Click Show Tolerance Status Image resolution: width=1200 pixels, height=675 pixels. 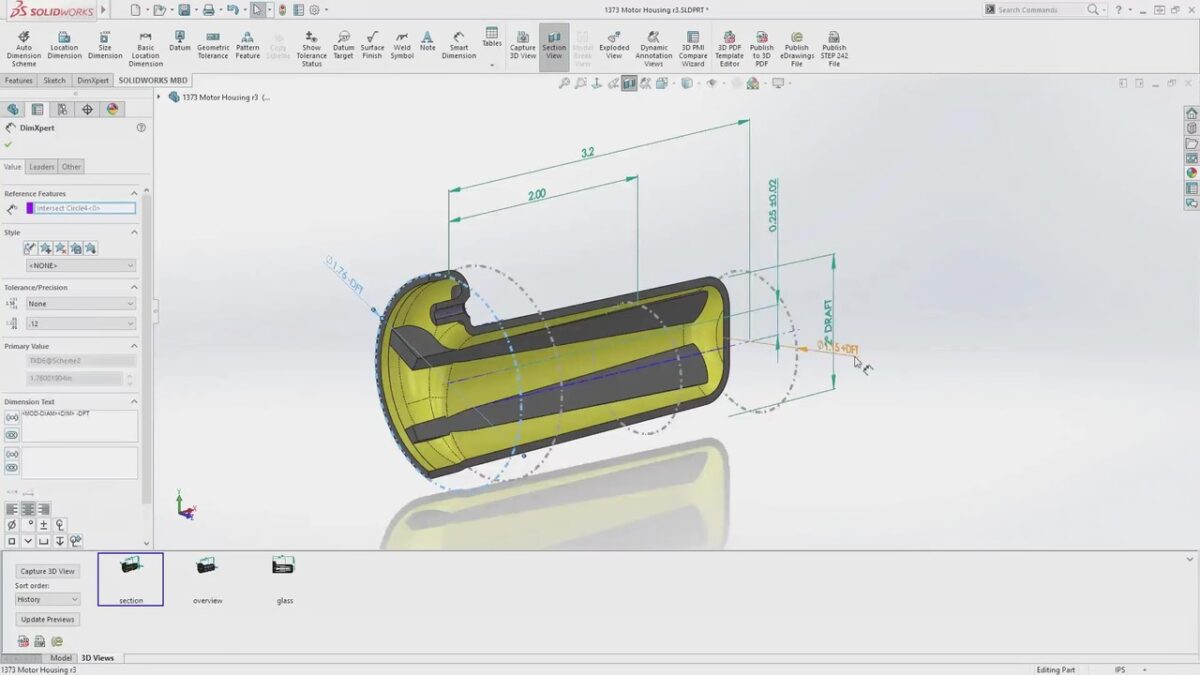click(x=312, y=48)
